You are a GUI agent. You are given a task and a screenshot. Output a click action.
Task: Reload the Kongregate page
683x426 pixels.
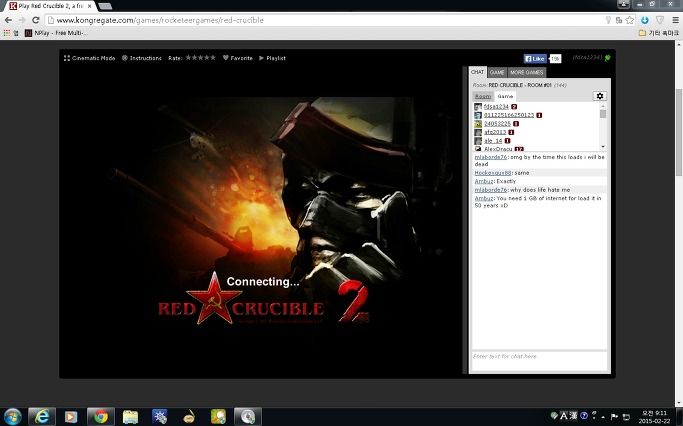pos(36,20)
